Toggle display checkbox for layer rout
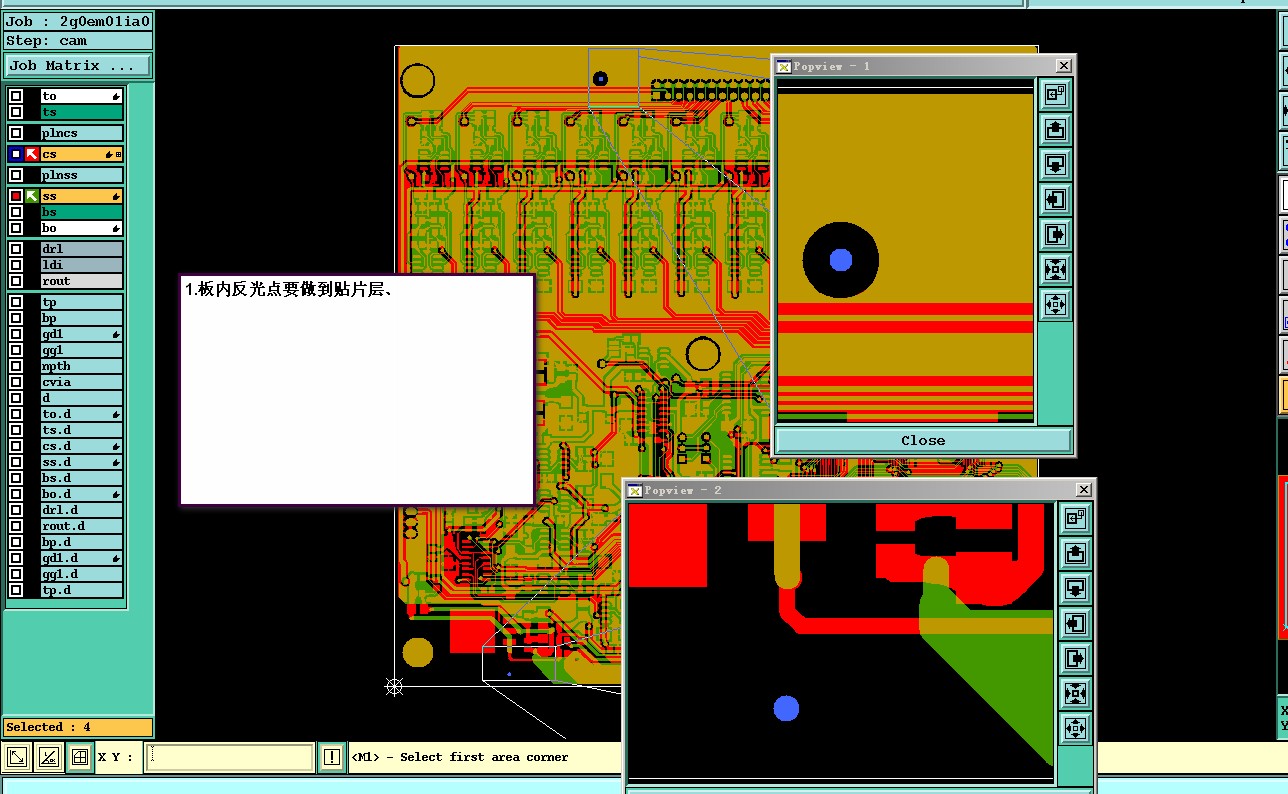The width and height of the screenshot is (1288, 794). (16, 281)
